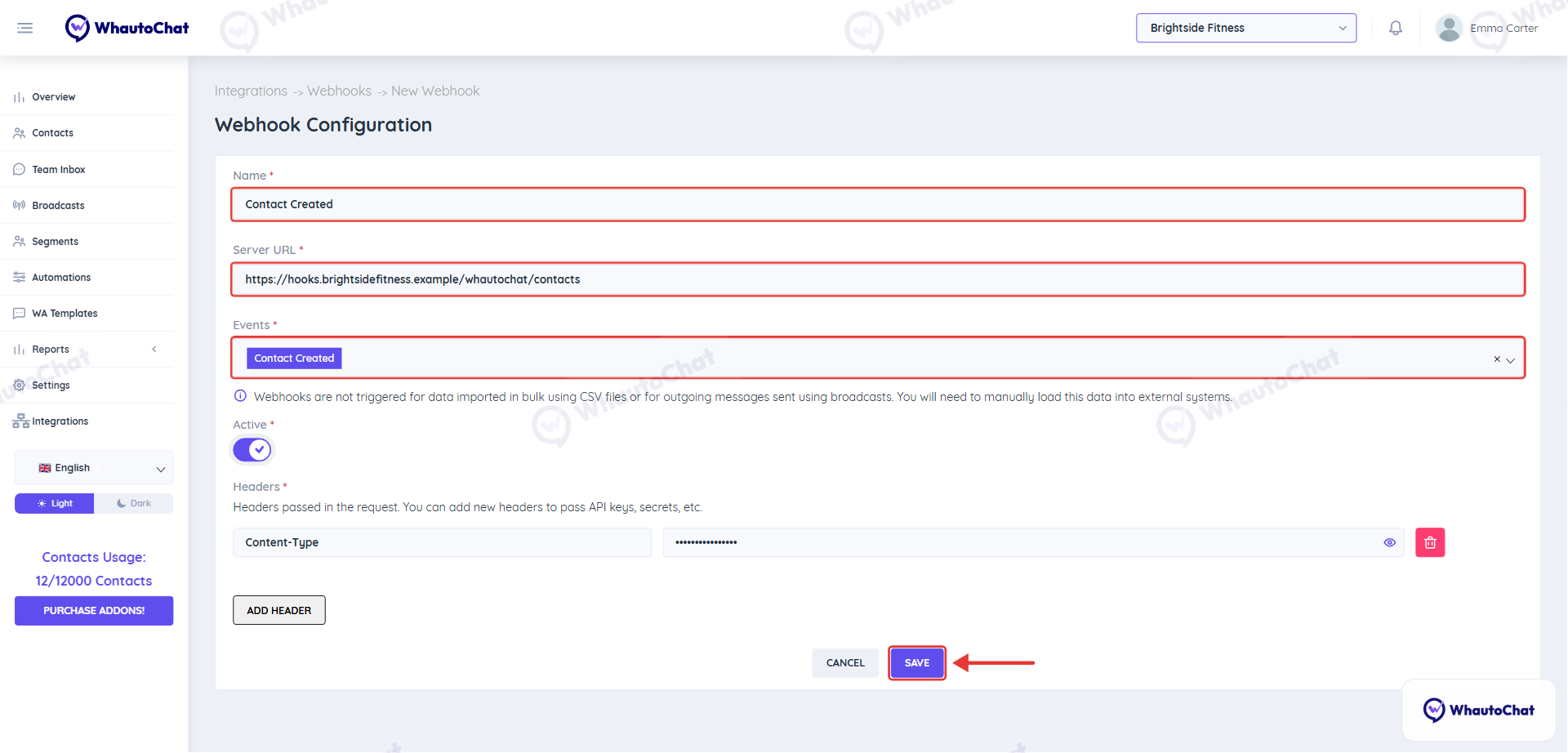This screenshot has width=1568, height=753.
Task: Select the Contact Created event tag
Action: pos(294,358)
